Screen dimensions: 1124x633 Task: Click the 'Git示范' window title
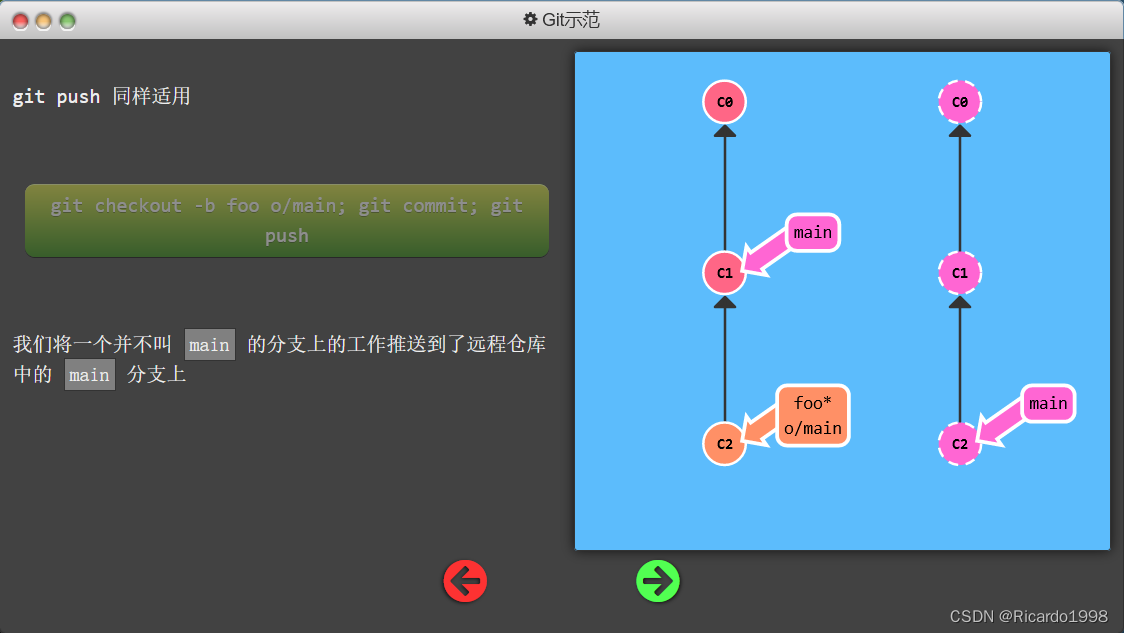click(x=571, y=19)
